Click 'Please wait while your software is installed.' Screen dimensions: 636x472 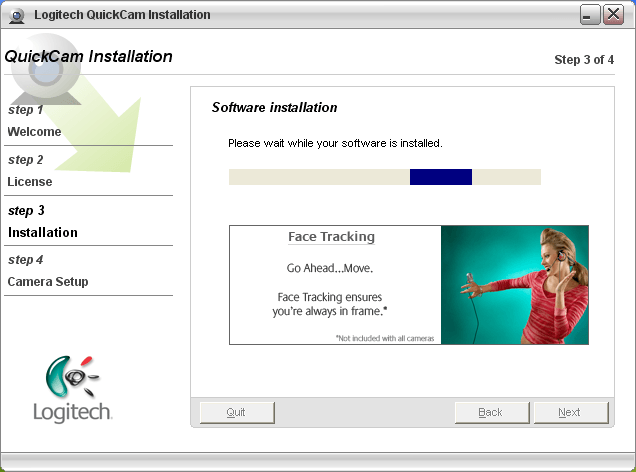click(x=335, y=143)
